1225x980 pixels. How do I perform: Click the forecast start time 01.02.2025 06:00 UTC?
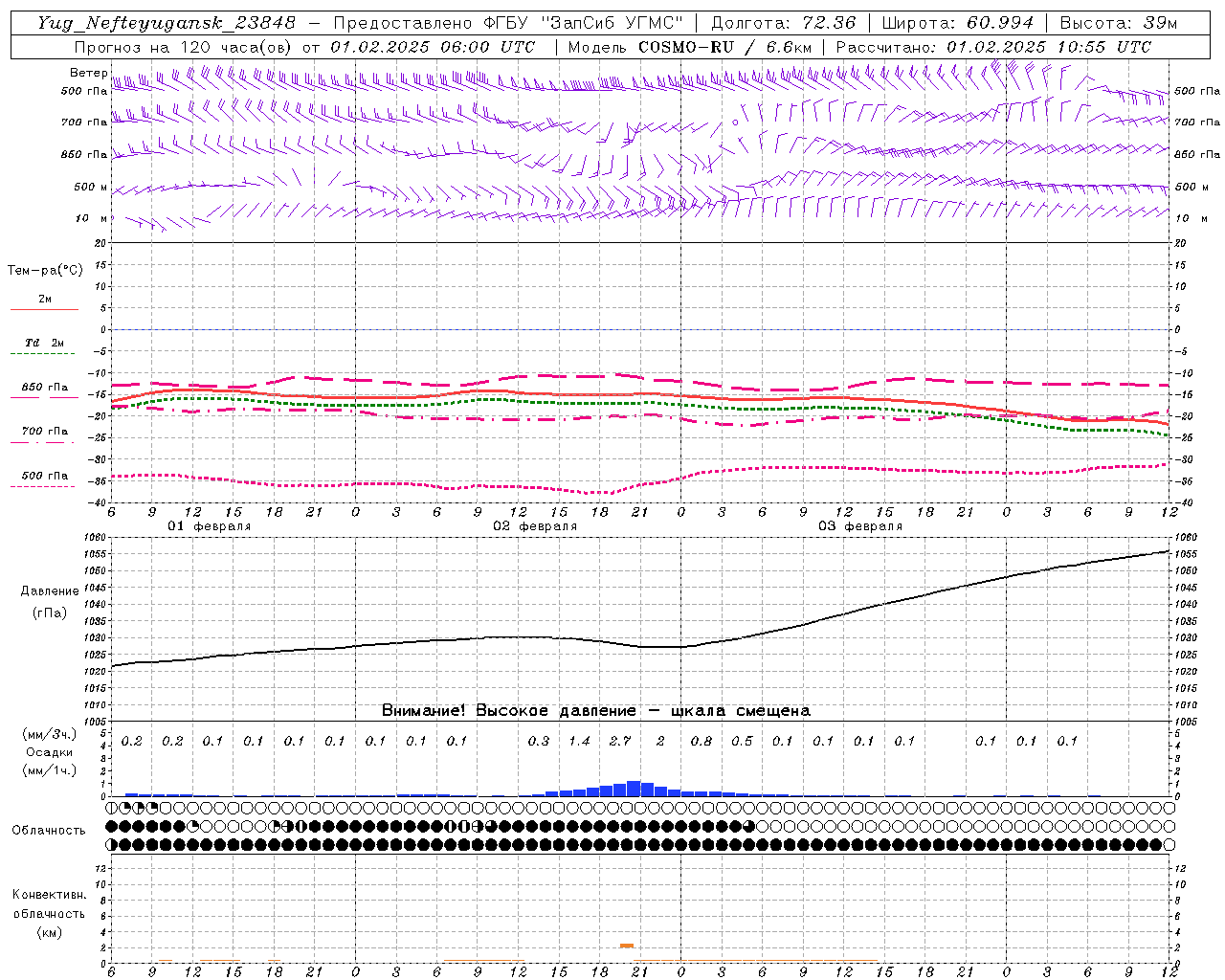pyautogui.click(x=433, y=47)
